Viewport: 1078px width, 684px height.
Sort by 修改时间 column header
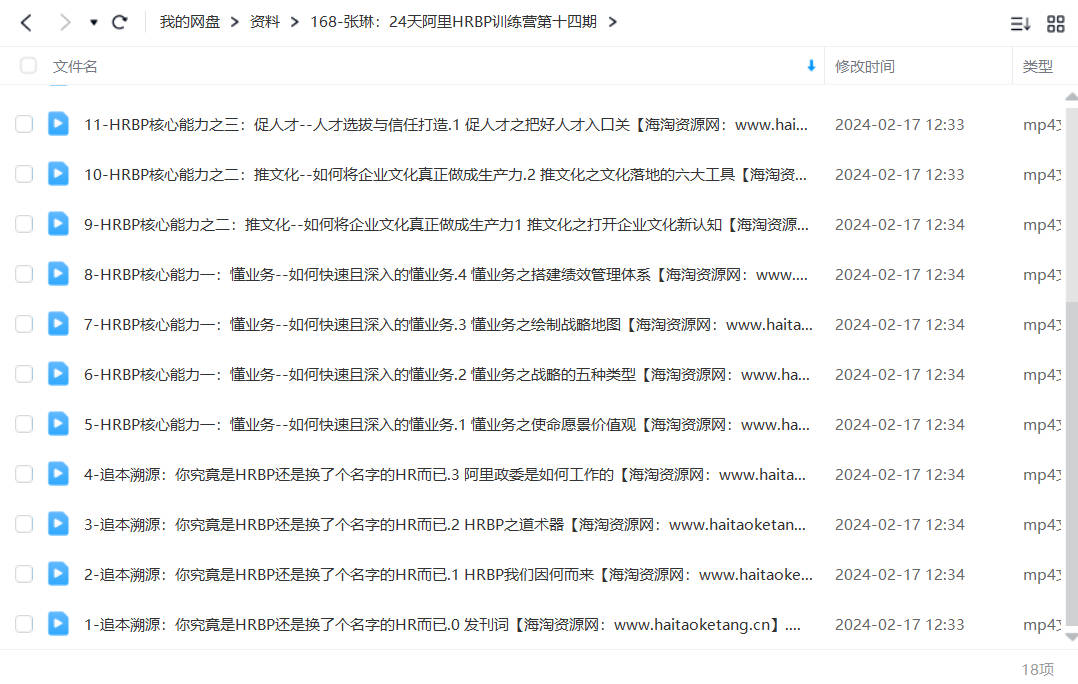(864, 67)
